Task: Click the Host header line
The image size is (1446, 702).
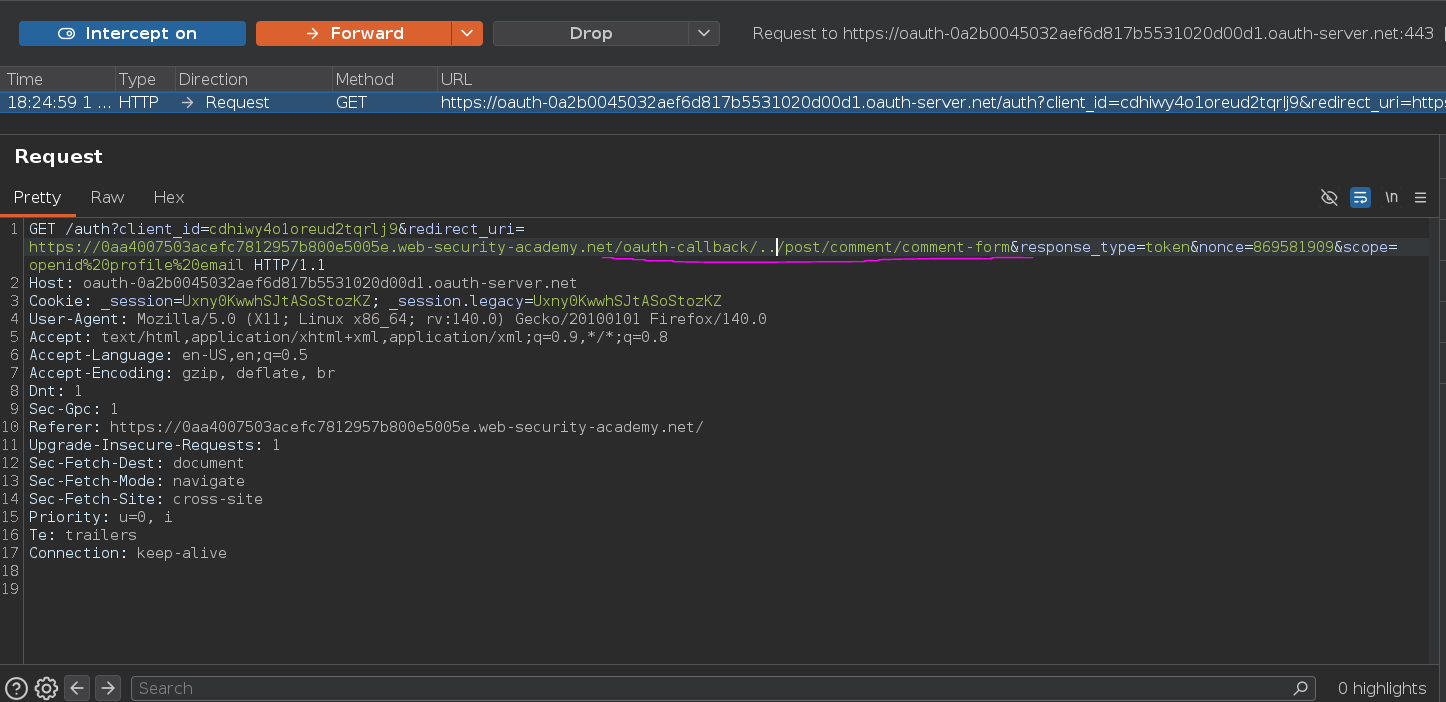Action: [x=303, y=283]
